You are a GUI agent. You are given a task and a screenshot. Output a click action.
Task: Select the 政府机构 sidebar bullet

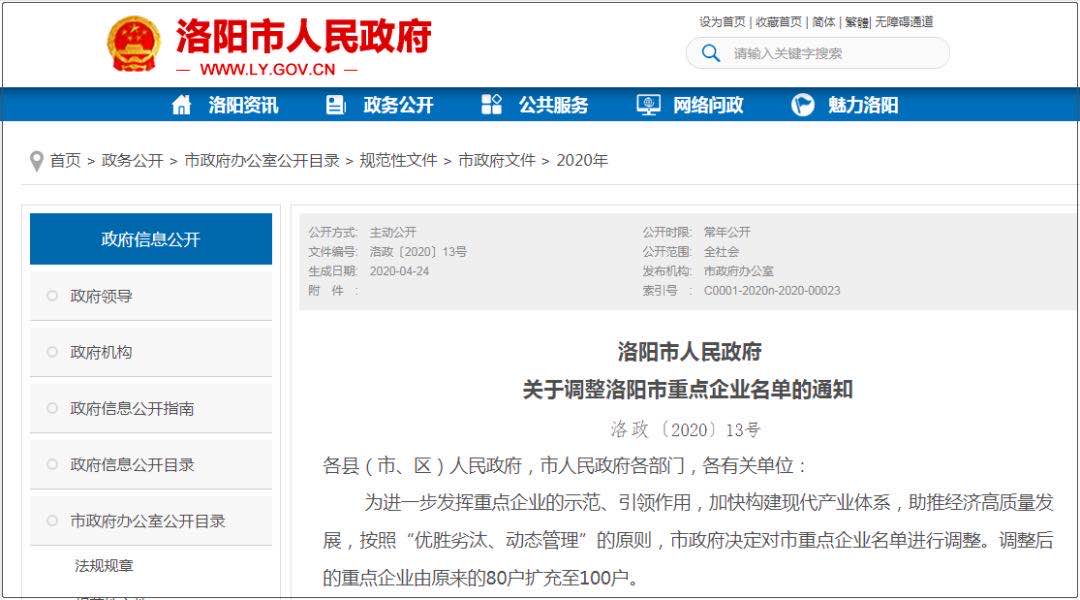point(52,352)
